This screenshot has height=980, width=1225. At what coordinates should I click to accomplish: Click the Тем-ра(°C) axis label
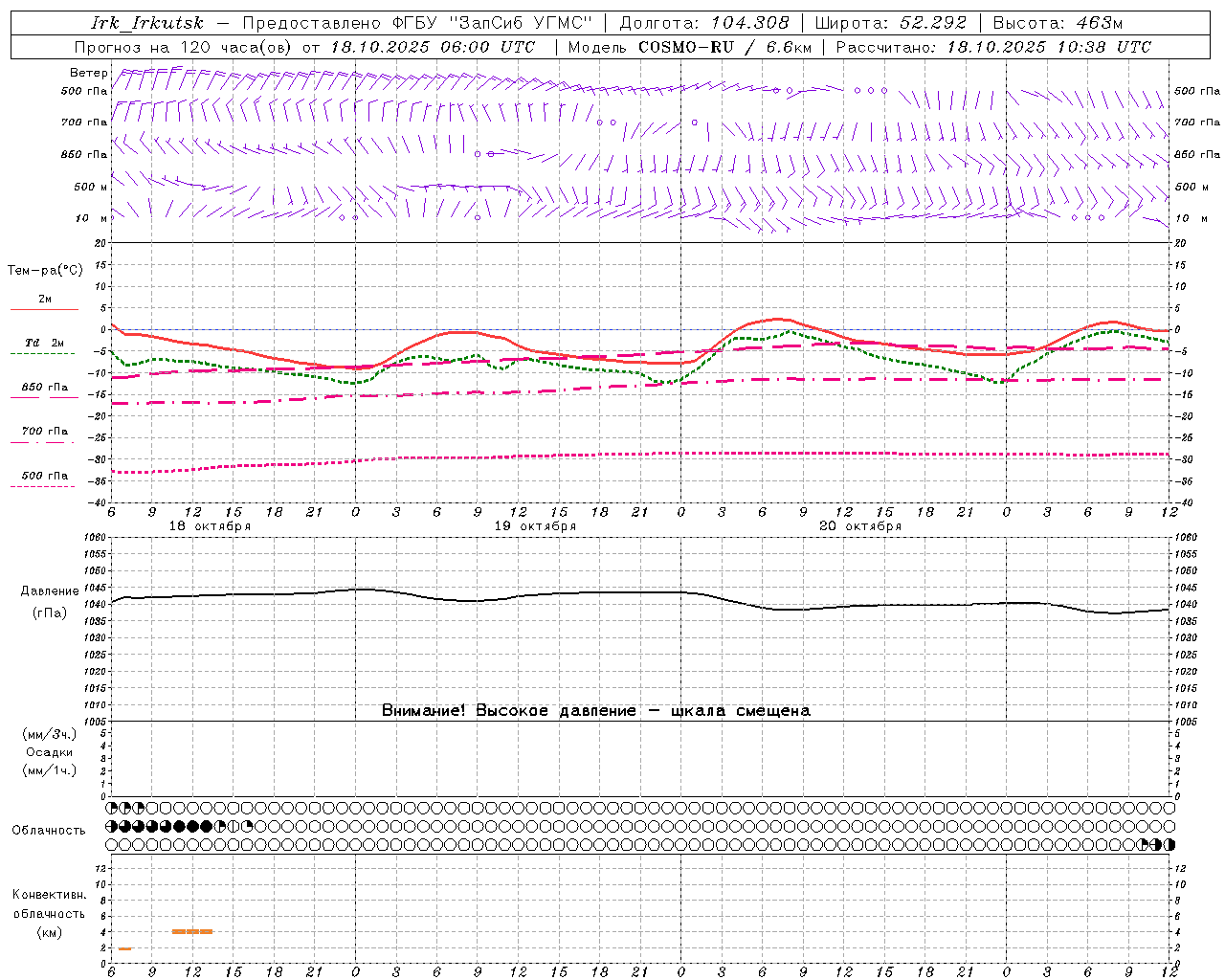[x=45, y=271]
